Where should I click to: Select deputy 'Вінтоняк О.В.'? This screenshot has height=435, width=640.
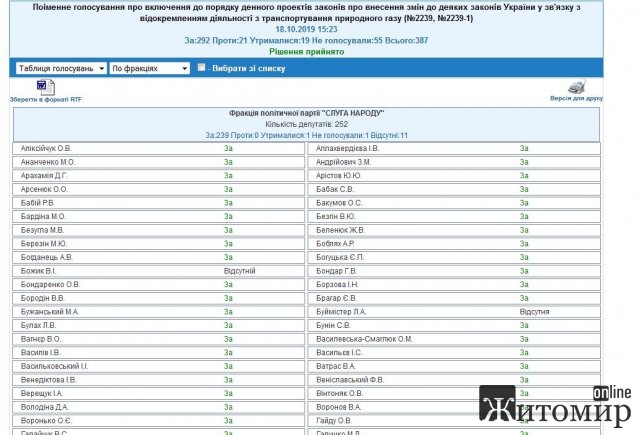coord(340,393)
